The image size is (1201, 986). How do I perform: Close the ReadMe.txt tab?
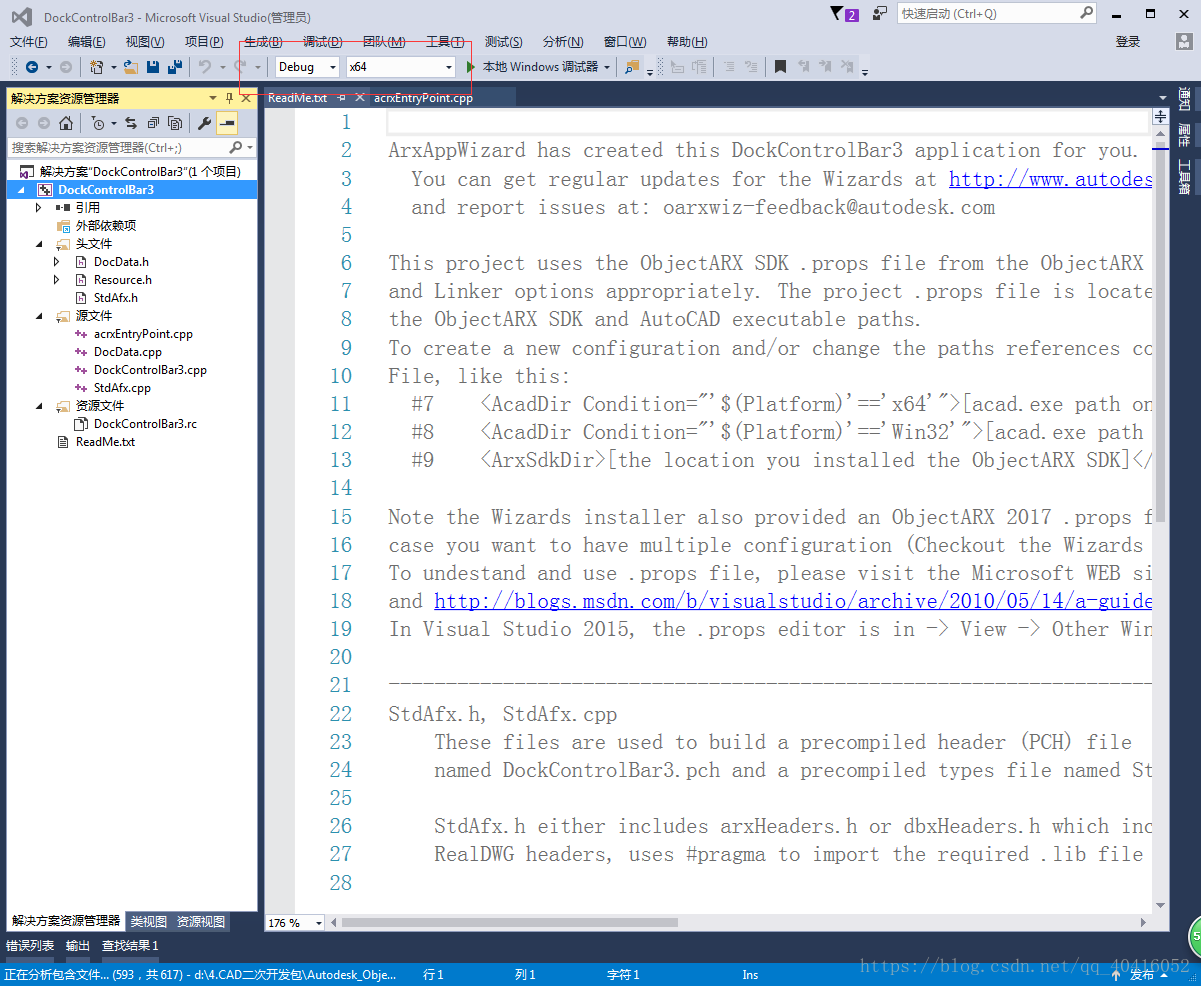pos(360,98)
